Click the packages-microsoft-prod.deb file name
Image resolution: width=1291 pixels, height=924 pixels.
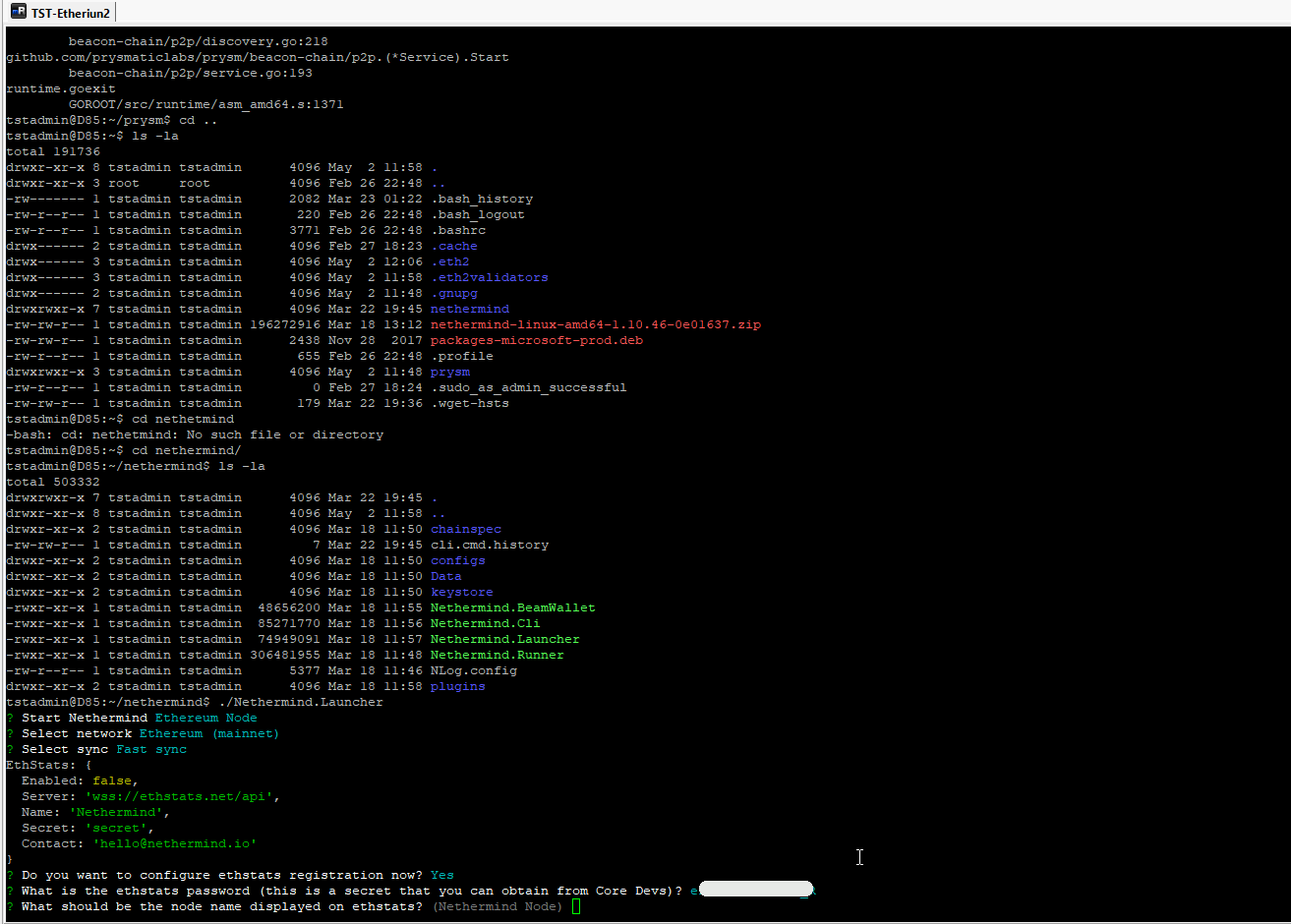coord(537,340)
